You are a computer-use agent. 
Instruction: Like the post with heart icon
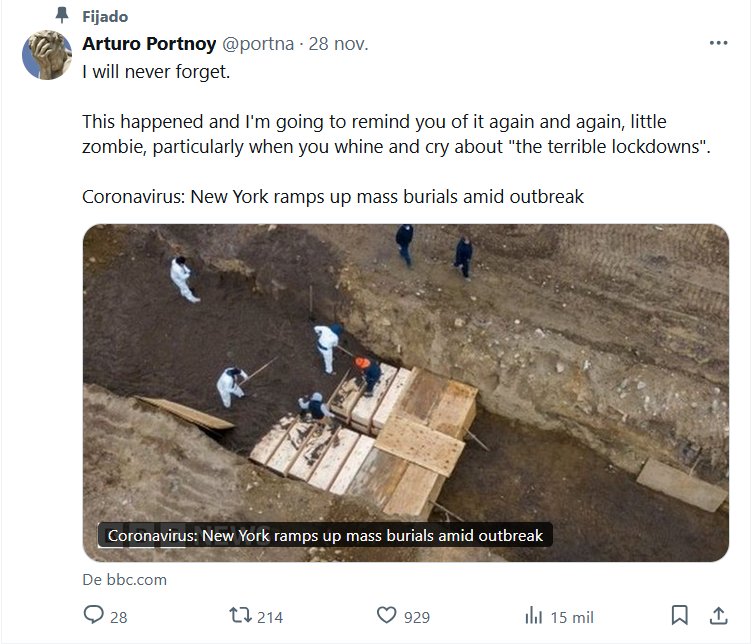387,615
